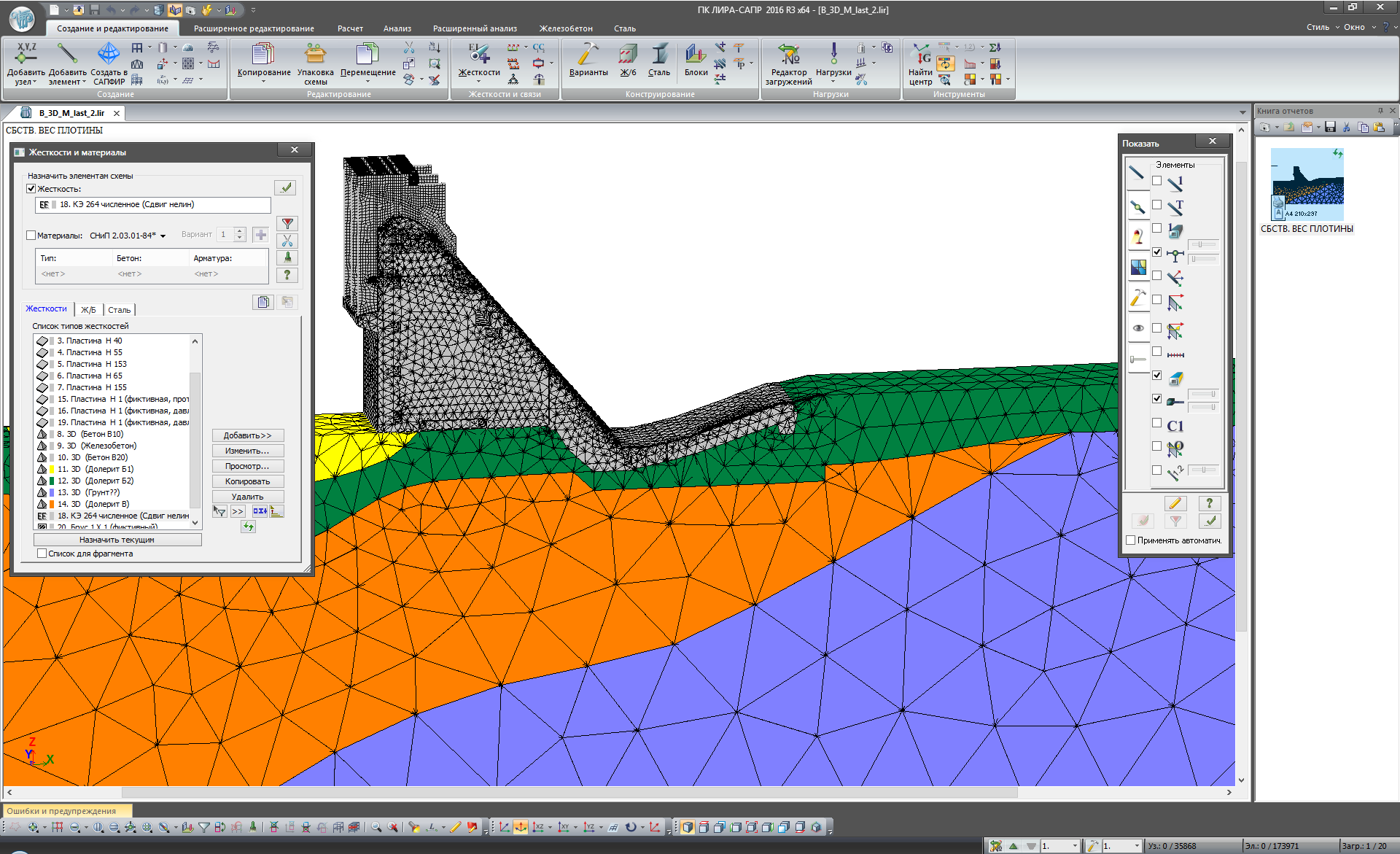
Task: Toggle the Жесткость checkbox
Action: (x=31, y=189)
